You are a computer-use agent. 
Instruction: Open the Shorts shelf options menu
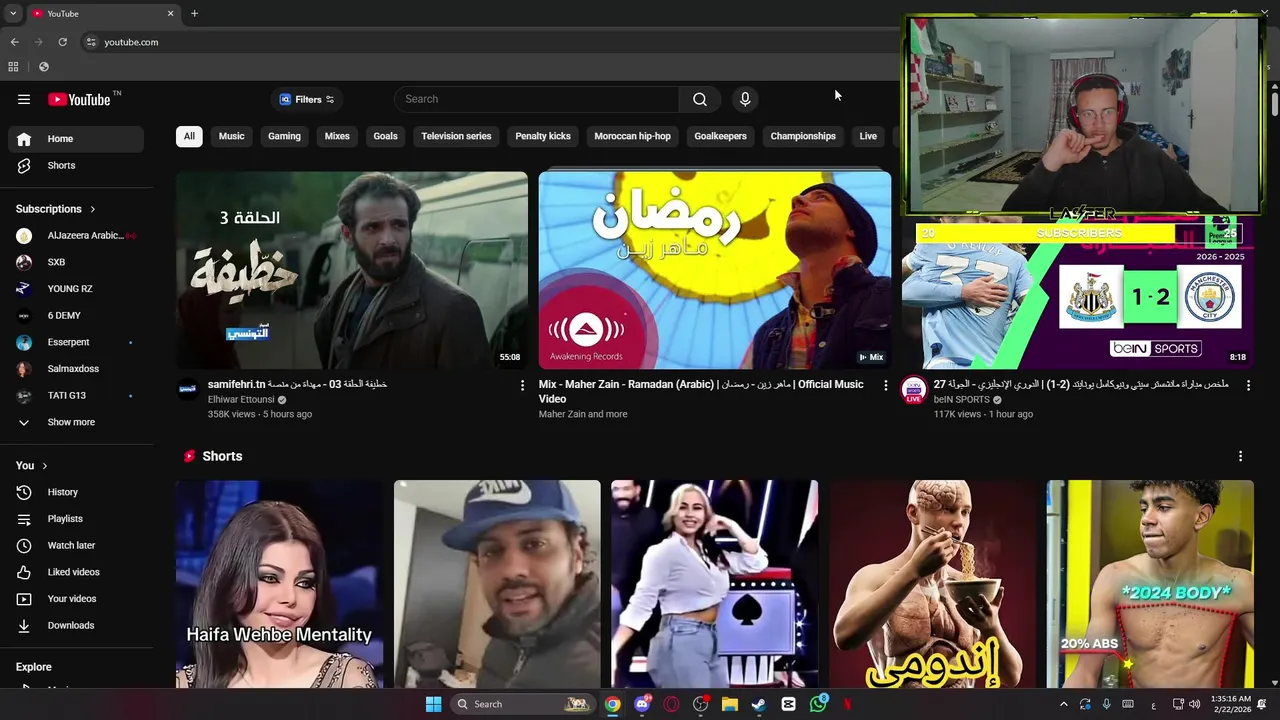coord(1241,456)
